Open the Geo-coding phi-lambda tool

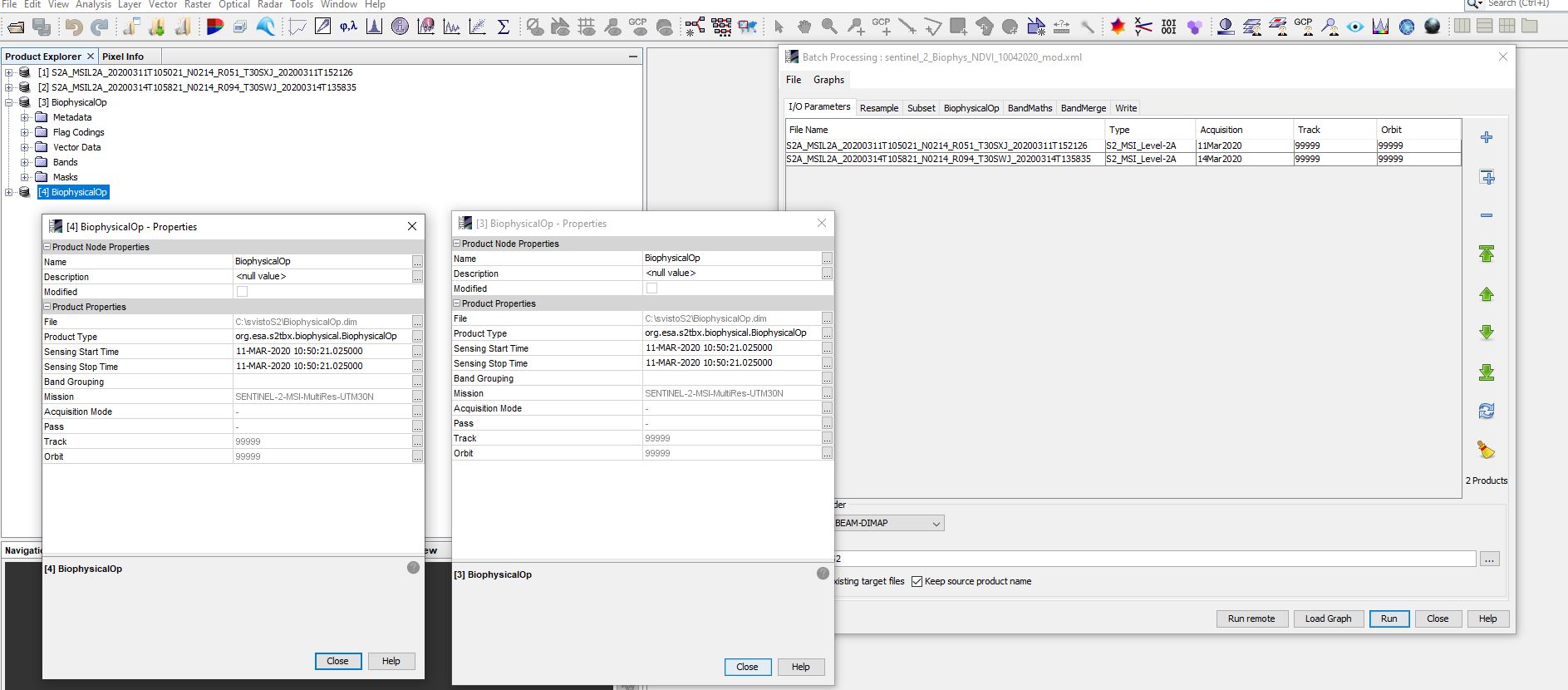348,27
